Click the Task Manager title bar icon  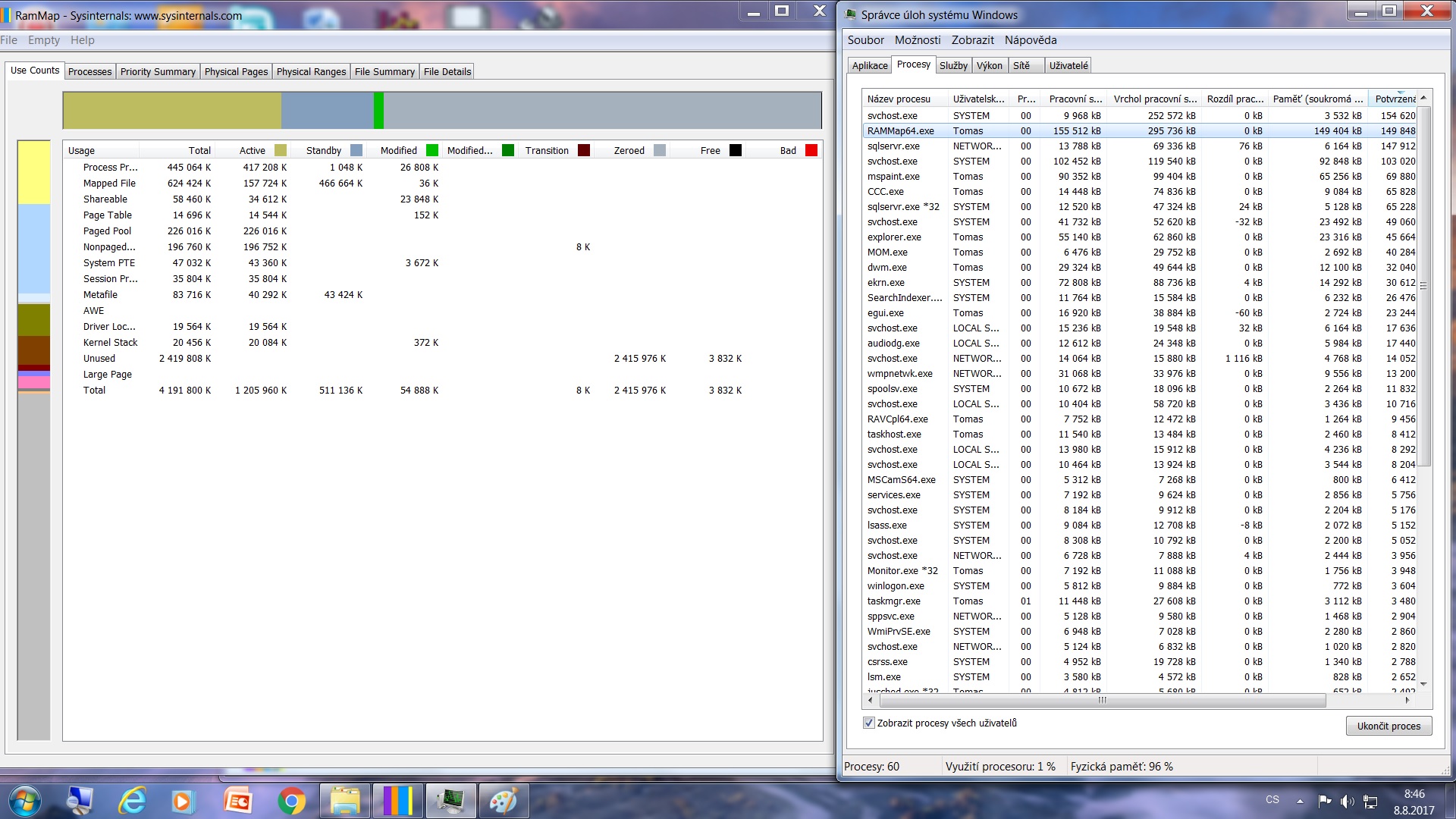[x=851, y=14]
